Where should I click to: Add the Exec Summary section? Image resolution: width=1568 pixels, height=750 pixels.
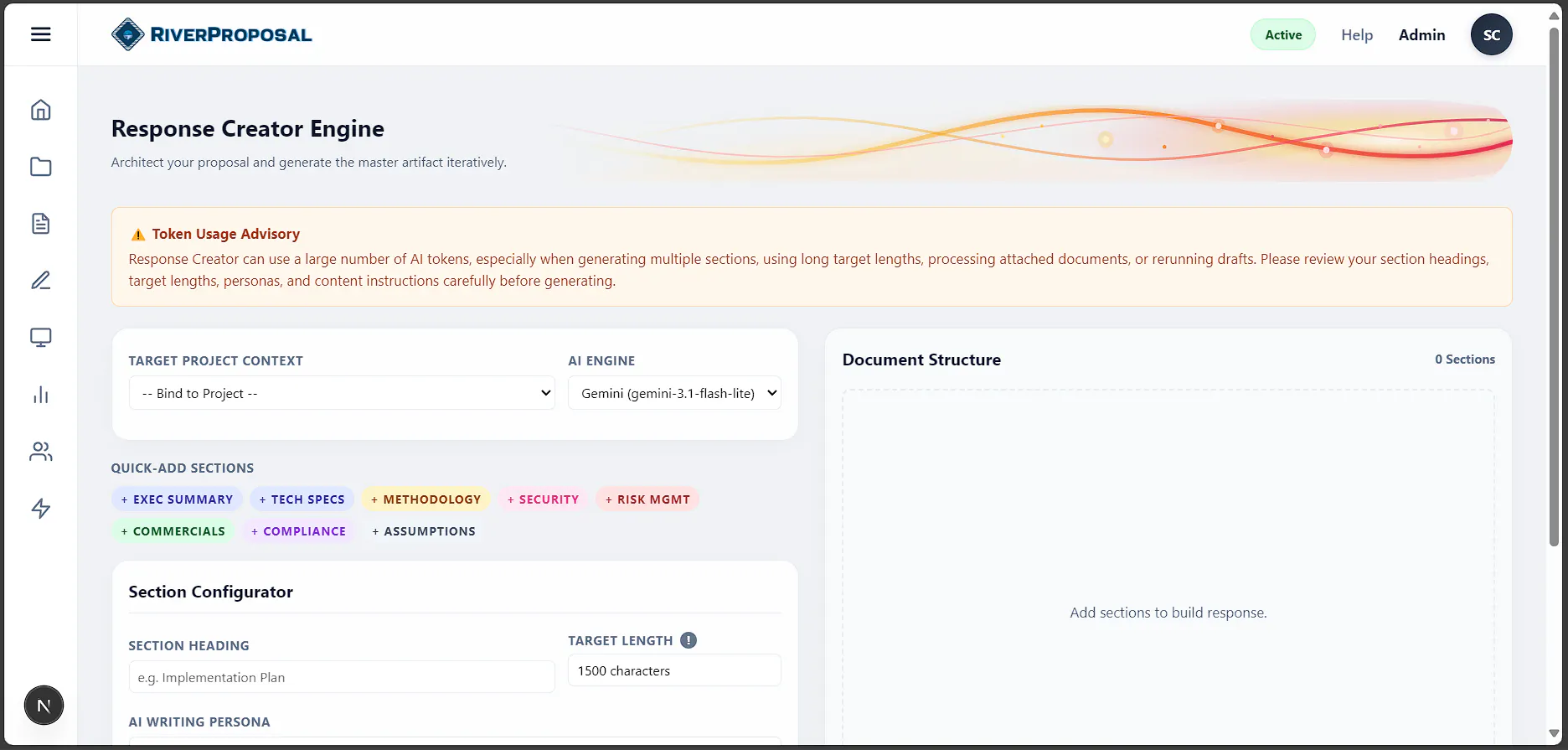click(x=177, y=499)
